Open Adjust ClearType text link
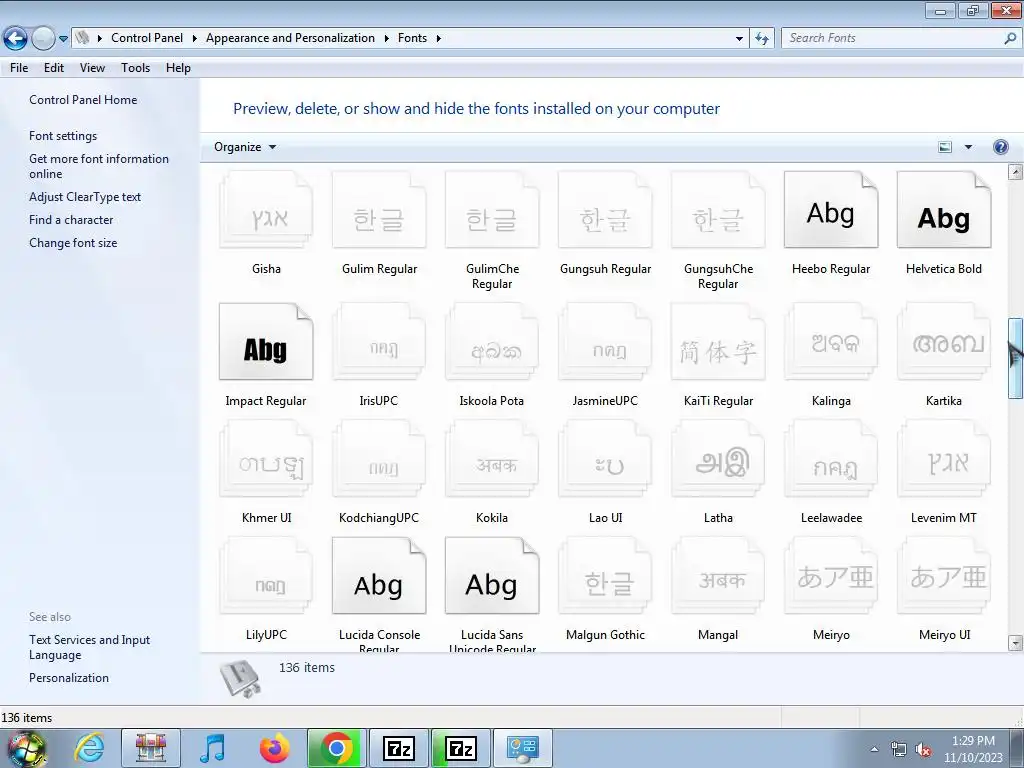Viewport: 1024px width, 768px height. tap(85, 197)
